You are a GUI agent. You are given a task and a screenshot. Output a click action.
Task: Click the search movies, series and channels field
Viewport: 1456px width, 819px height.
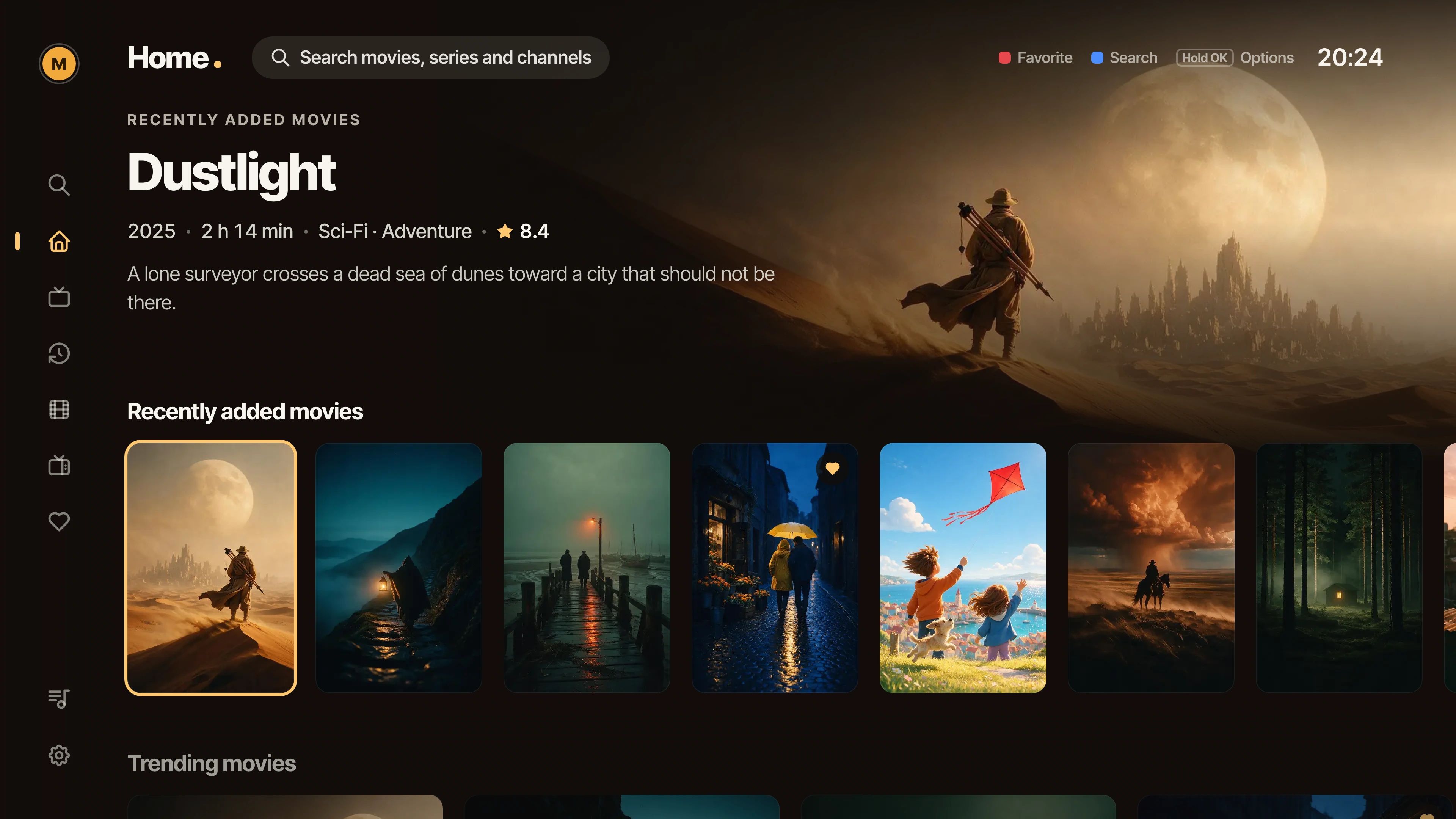430,58
